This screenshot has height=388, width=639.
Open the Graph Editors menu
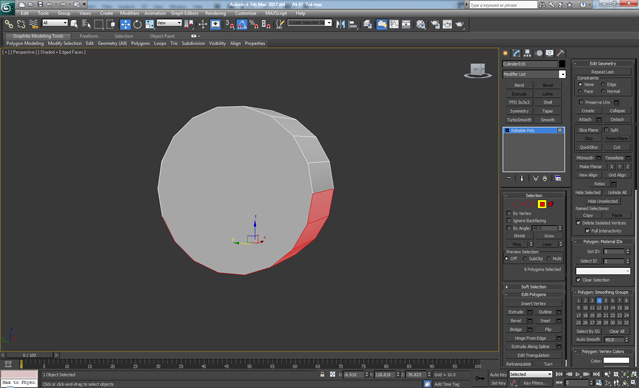pos(185,13)
